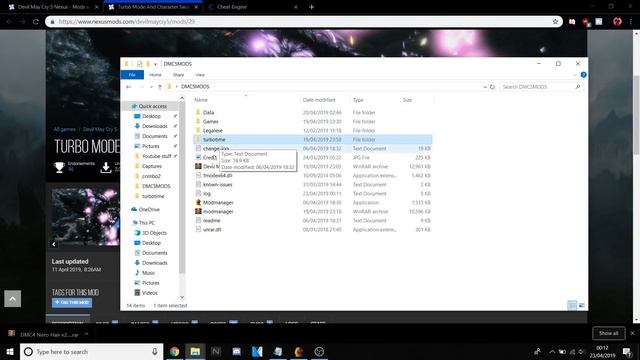Expand the File Explorer ribbon
The width and height of the screenshot is (640, 360).
(575, 75)
